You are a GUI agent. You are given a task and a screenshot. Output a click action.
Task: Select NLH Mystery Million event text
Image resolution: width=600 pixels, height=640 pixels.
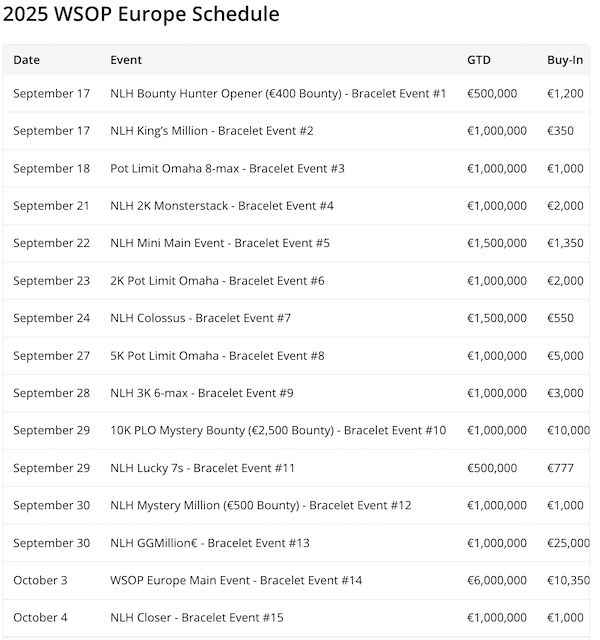(261, 506)
